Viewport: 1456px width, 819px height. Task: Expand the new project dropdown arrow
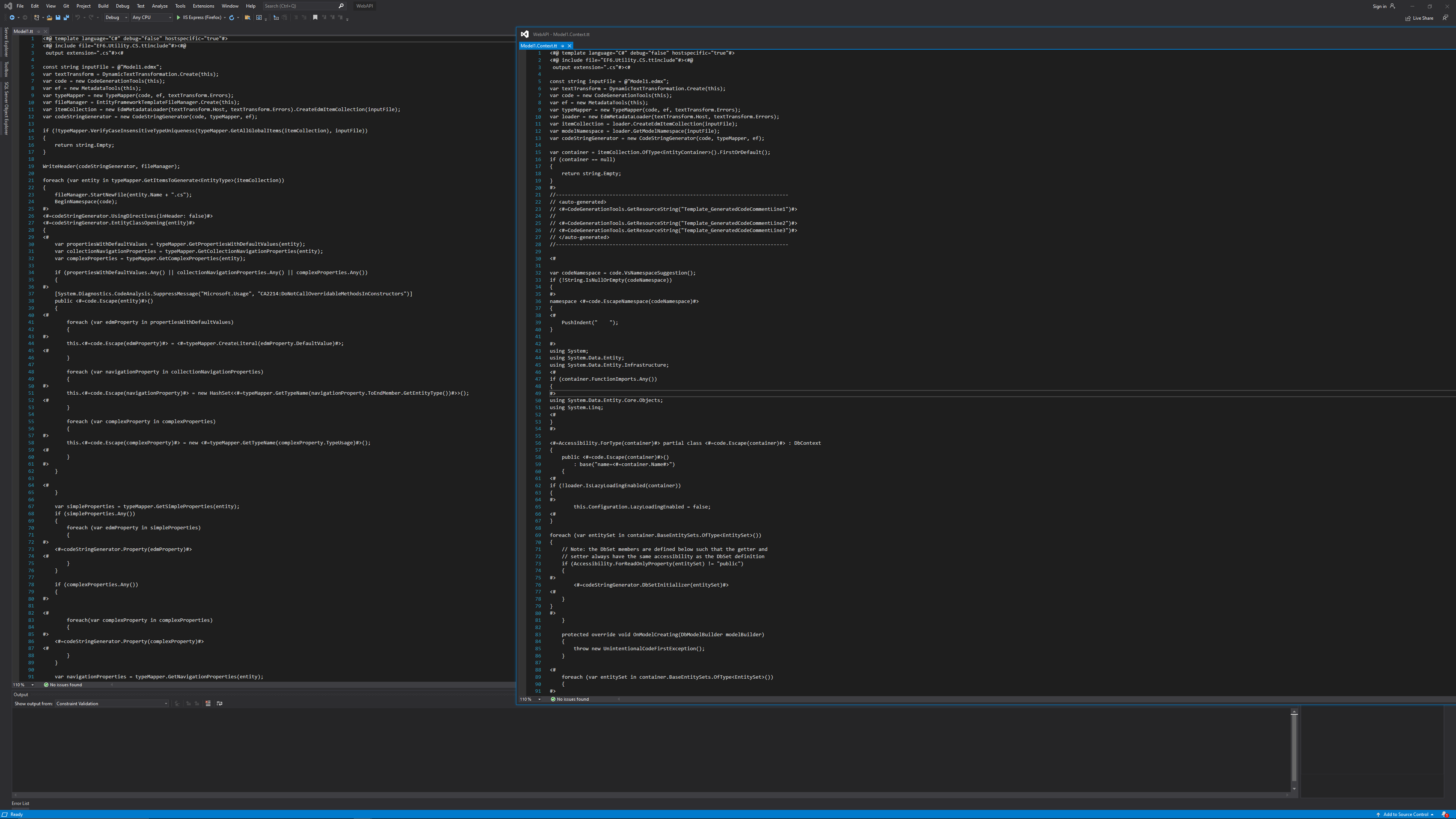43,17
